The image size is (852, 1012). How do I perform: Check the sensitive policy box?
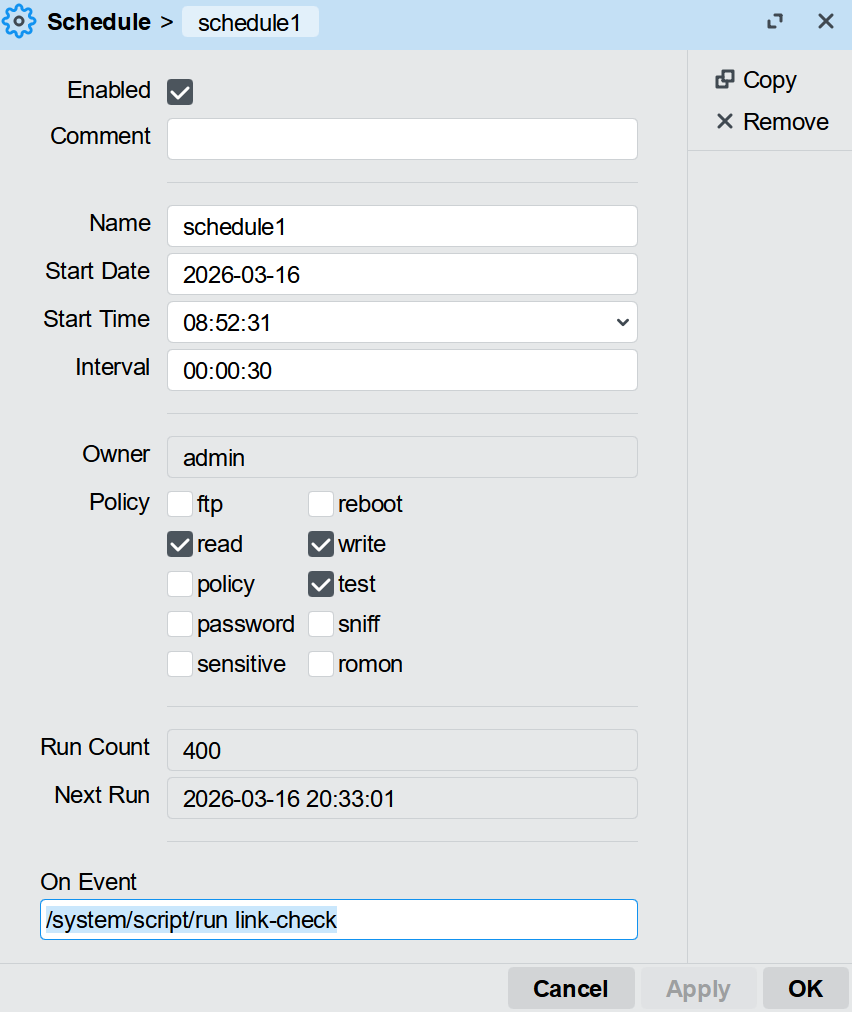(x=180, y=664)
